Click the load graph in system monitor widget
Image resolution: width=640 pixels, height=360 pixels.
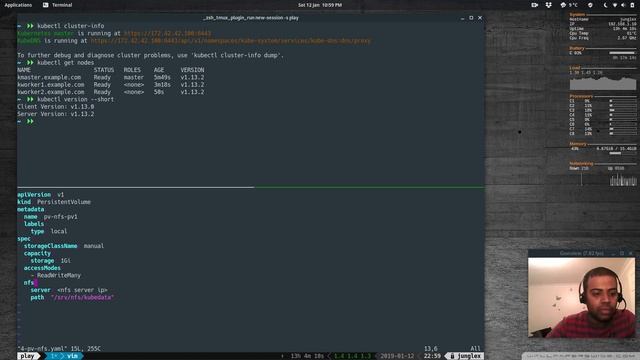coord(603,83)
